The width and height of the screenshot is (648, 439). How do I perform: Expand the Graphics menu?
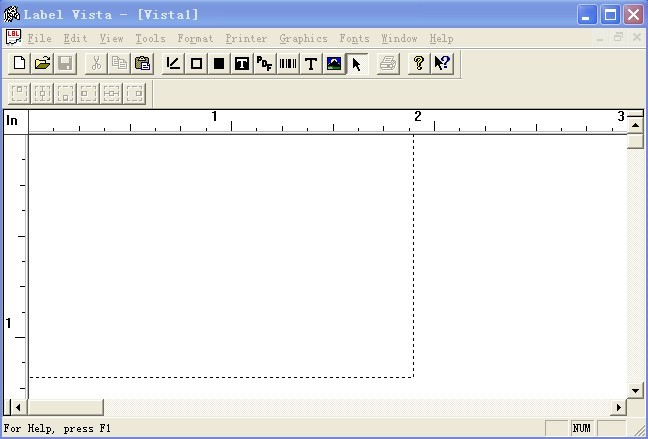click(x=303, y=39)
